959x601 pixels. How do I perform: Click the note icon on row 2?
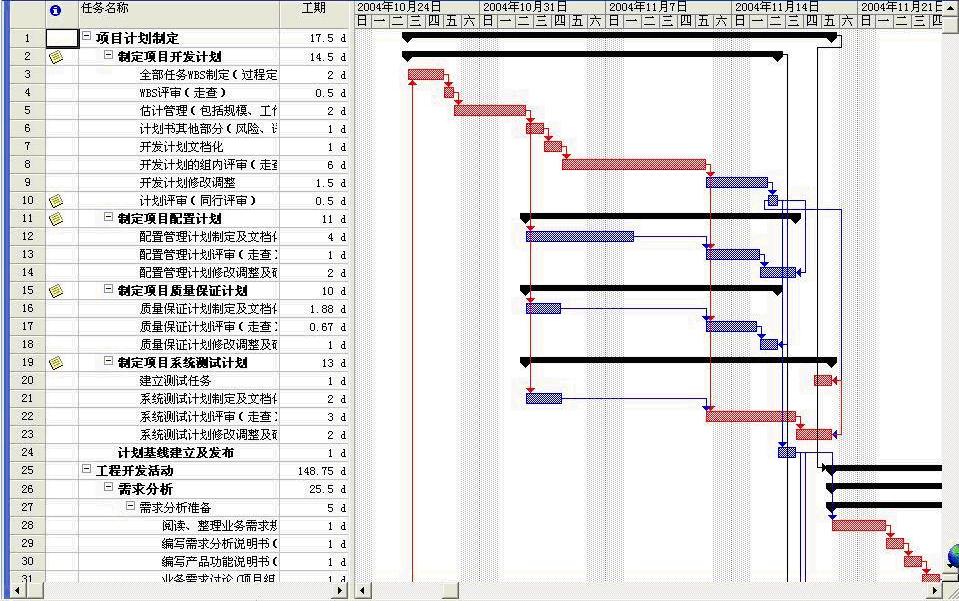point(56,57)
